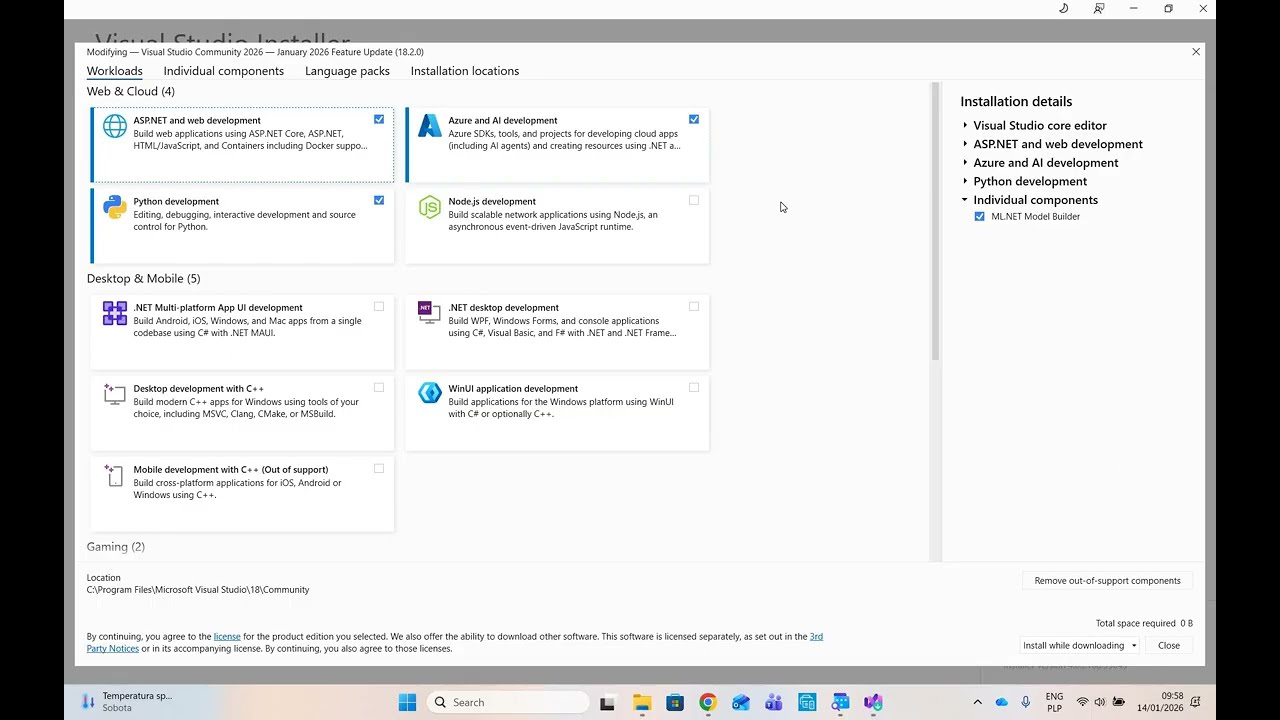Check WinUI application development workload

[694, 387]
